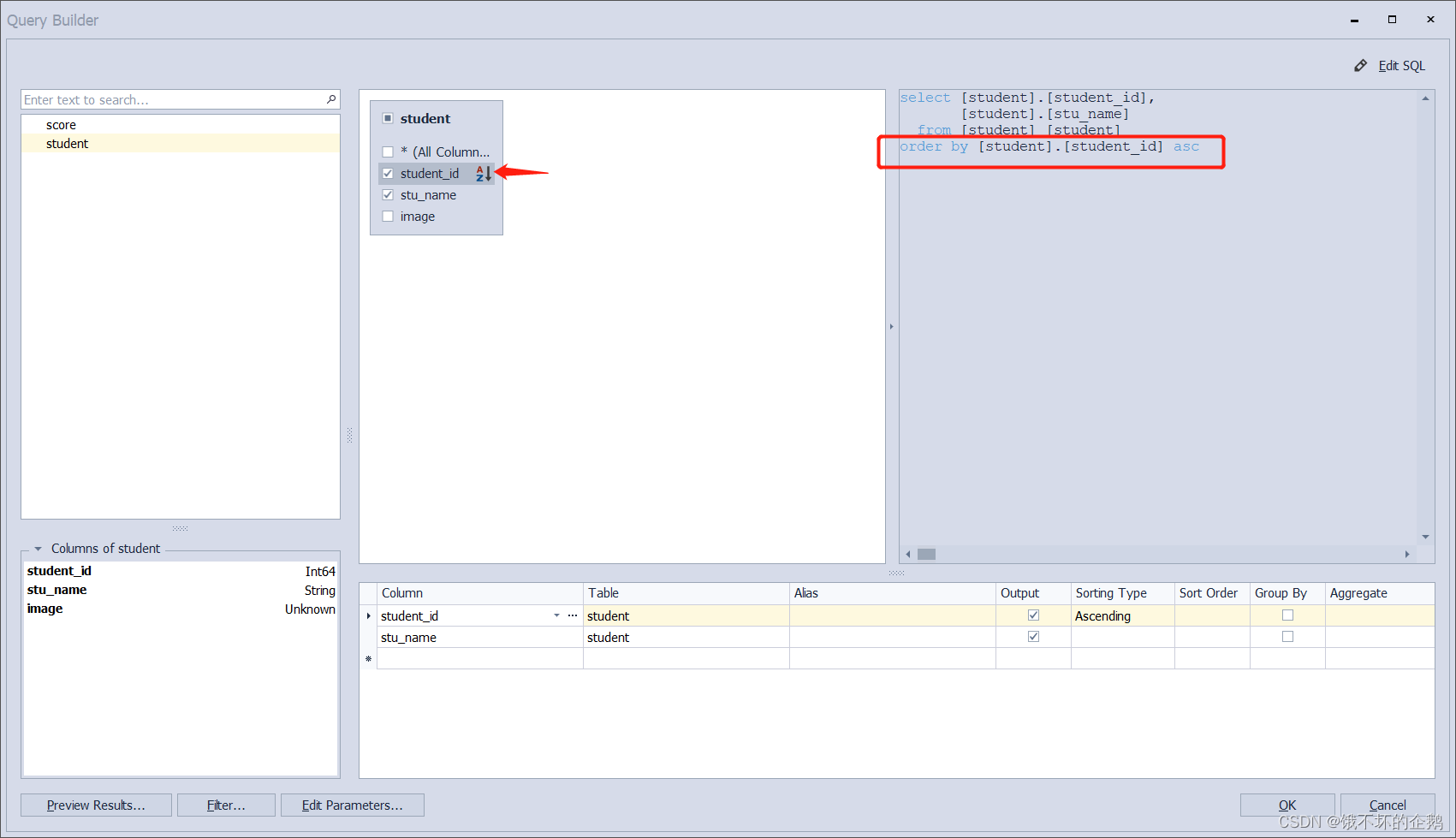This screenshot has height=838, width=1456.
Task: Click the SQL pane scroll up arrow
Action: coord(1425,98)
